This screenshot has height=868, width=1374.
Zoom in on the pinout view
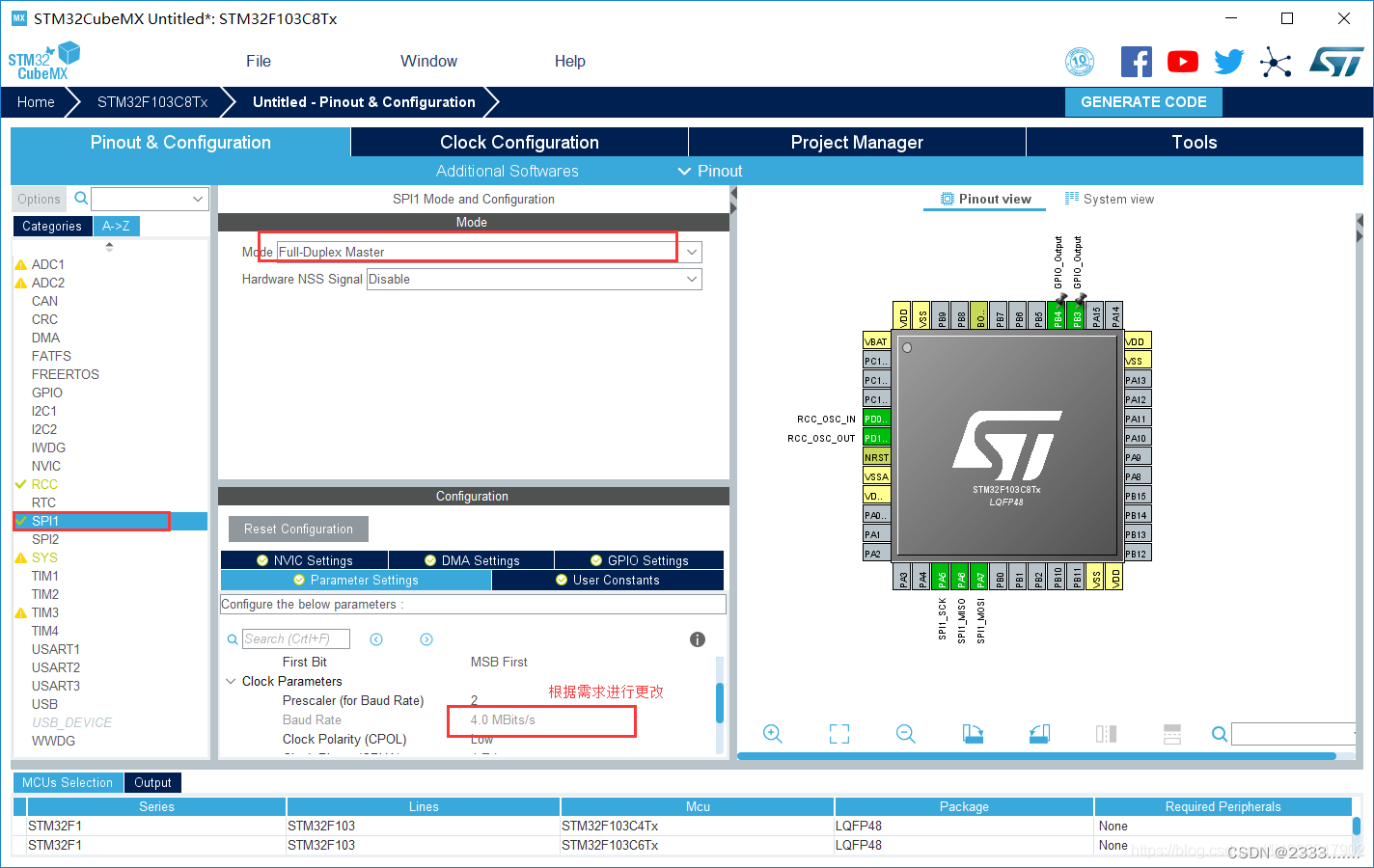[773, 734]
